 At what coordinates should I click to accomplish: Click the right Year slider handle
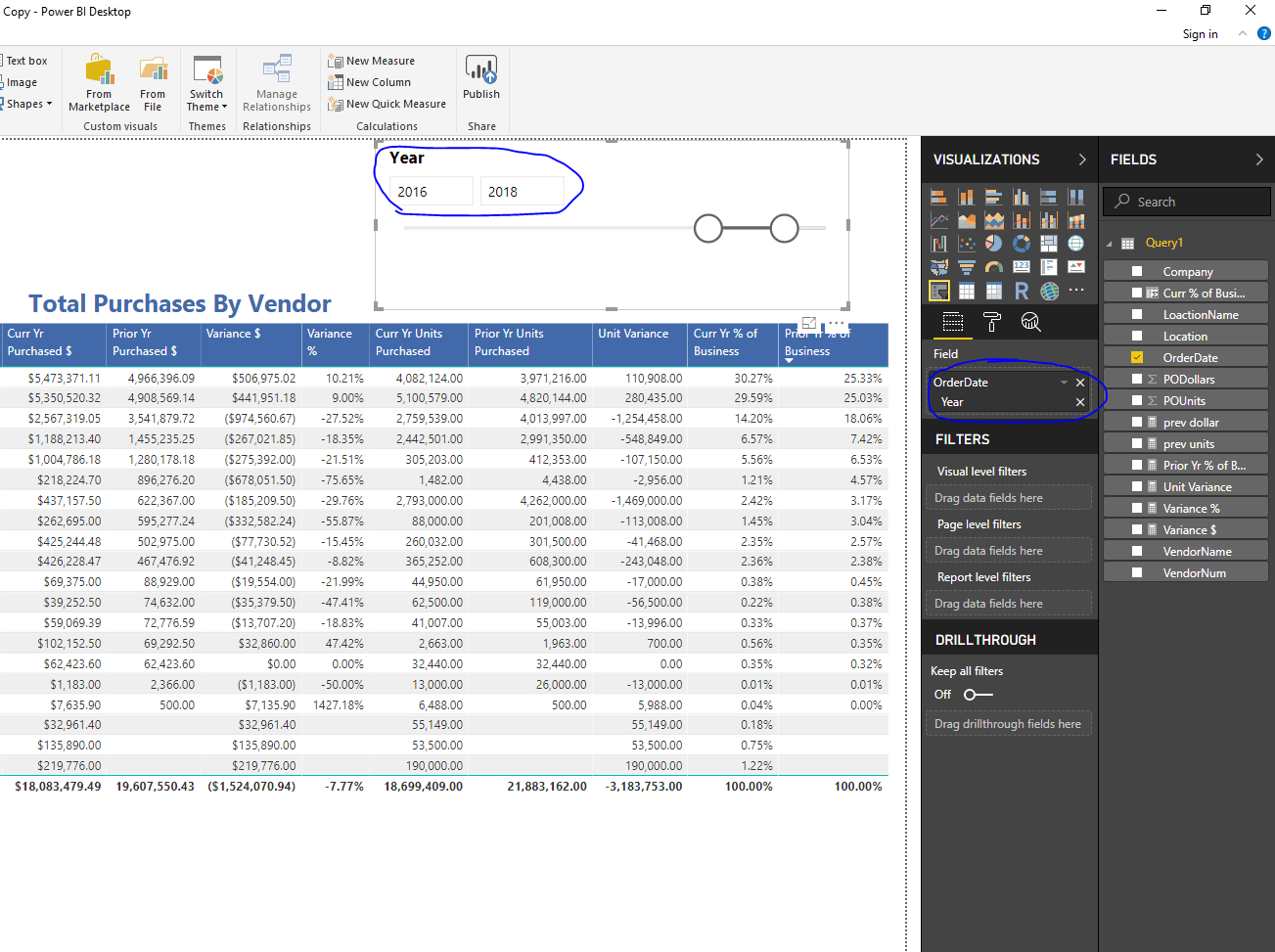click(784, 229)
